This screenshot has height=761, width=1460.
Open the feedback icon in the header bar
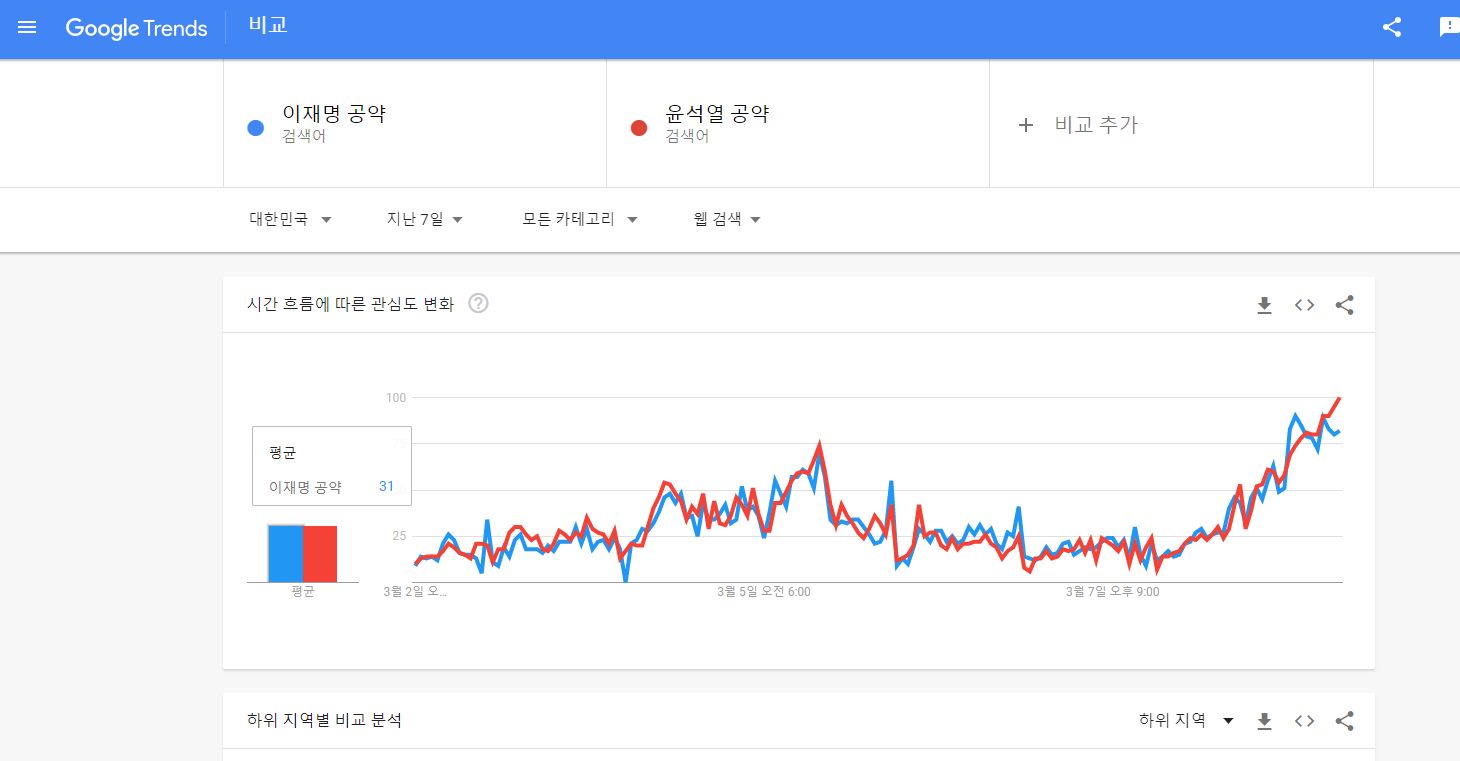pyautogui.click(x=1448, y=28)
